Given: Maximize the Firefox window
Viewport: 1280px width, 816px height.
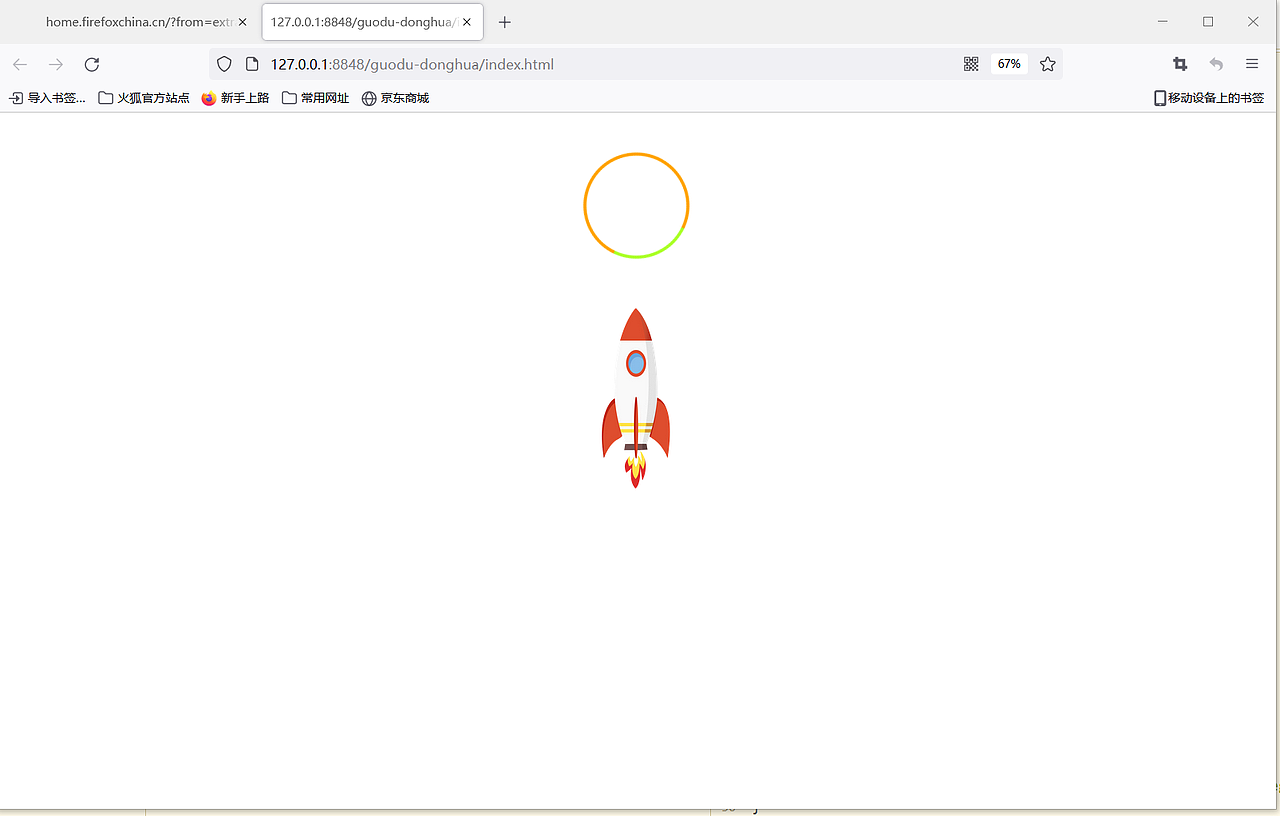Looking at the screenshot, I should [1208, 21].
